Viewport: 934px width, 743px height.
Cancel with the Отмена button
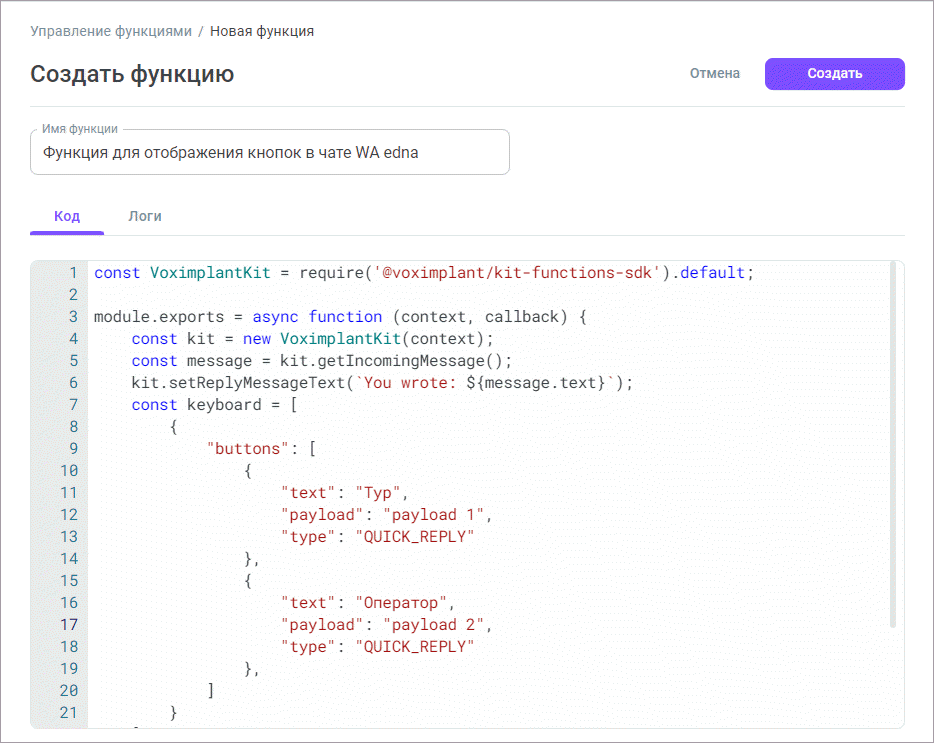(x=715, y=73)
